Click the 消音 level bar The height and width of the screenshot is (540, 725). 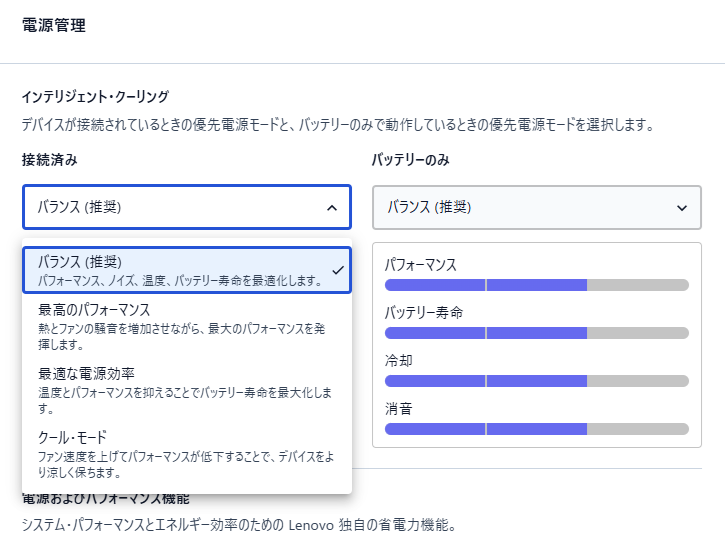537,429
